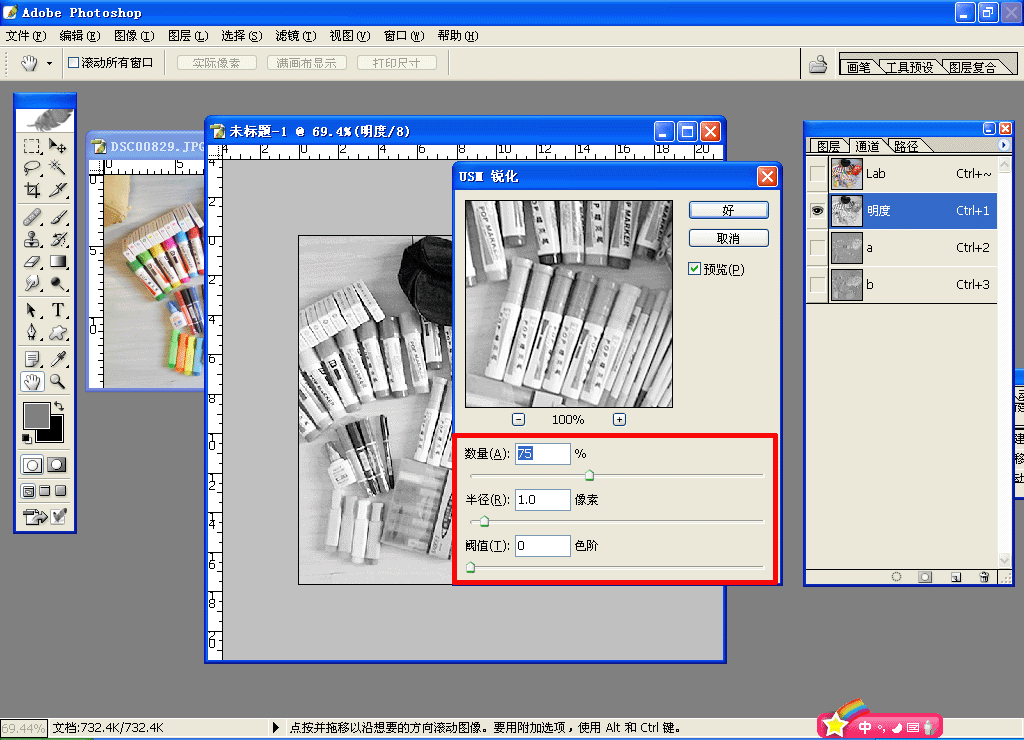This screenshot has height=740, width=1024.
Task: Select the Lasso tool
Action: 32,168
